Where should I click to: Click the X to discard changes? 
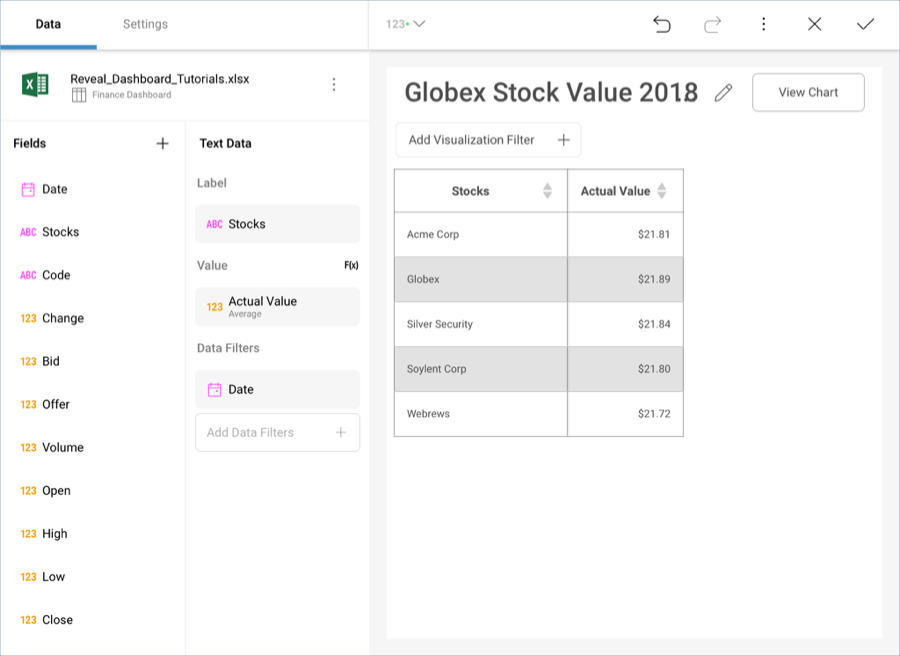coord(814,24)
